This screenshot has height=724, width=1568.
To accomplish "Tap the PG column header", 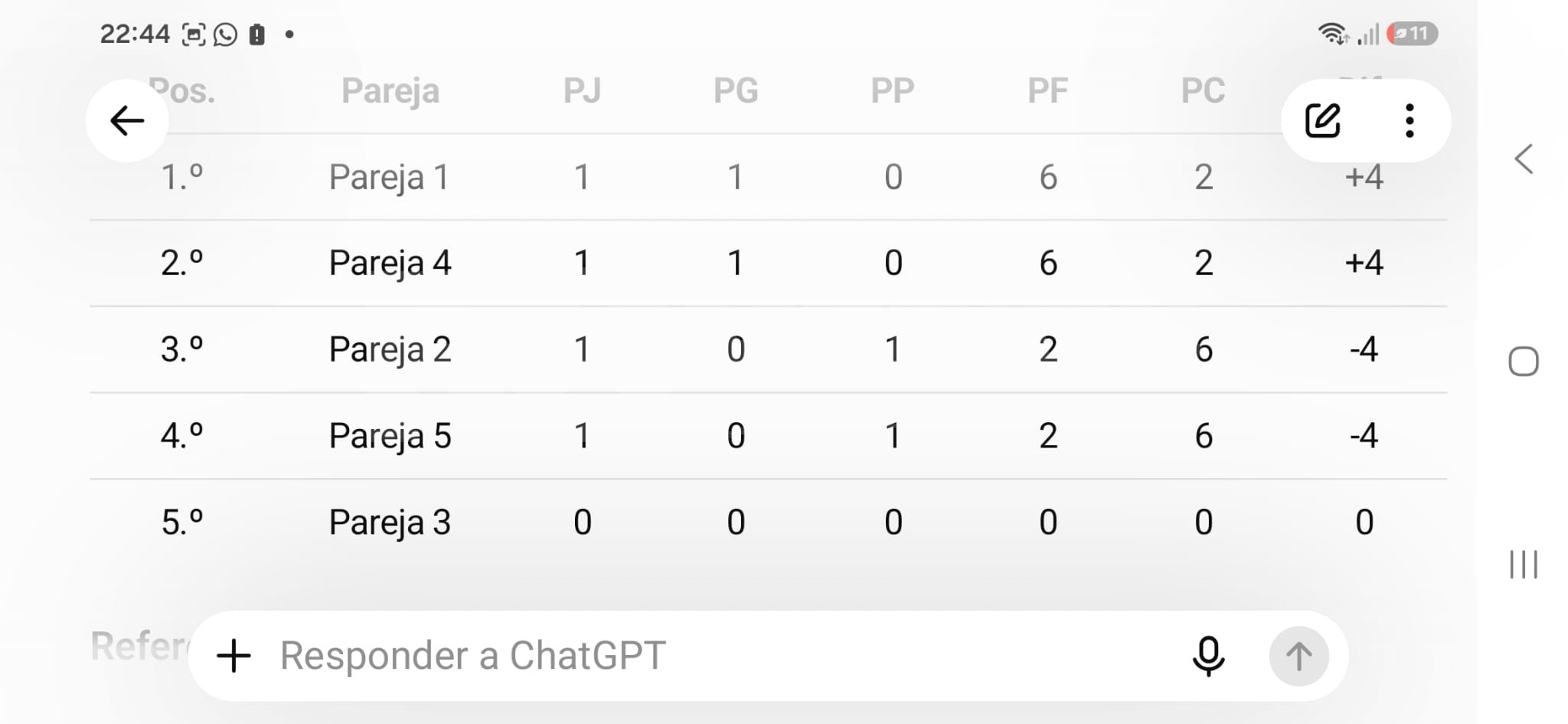I will tap(736, 90).
